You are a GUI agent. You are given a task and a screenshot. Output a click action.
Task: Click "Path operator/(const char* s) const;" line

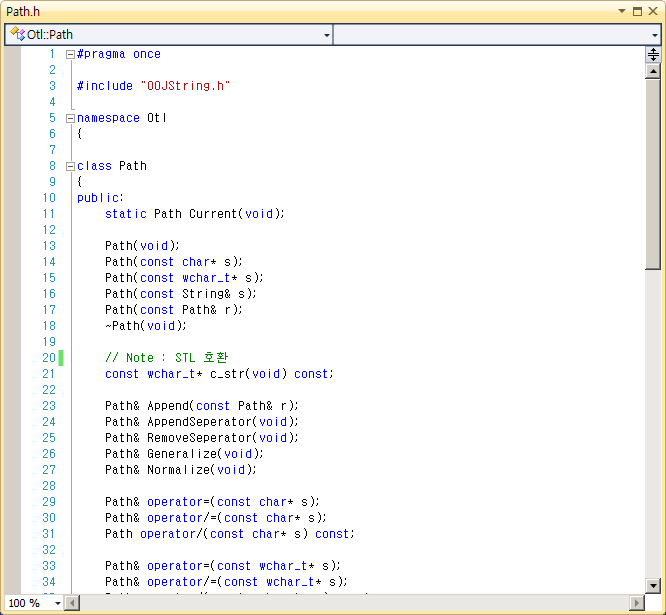coord(230,534)
